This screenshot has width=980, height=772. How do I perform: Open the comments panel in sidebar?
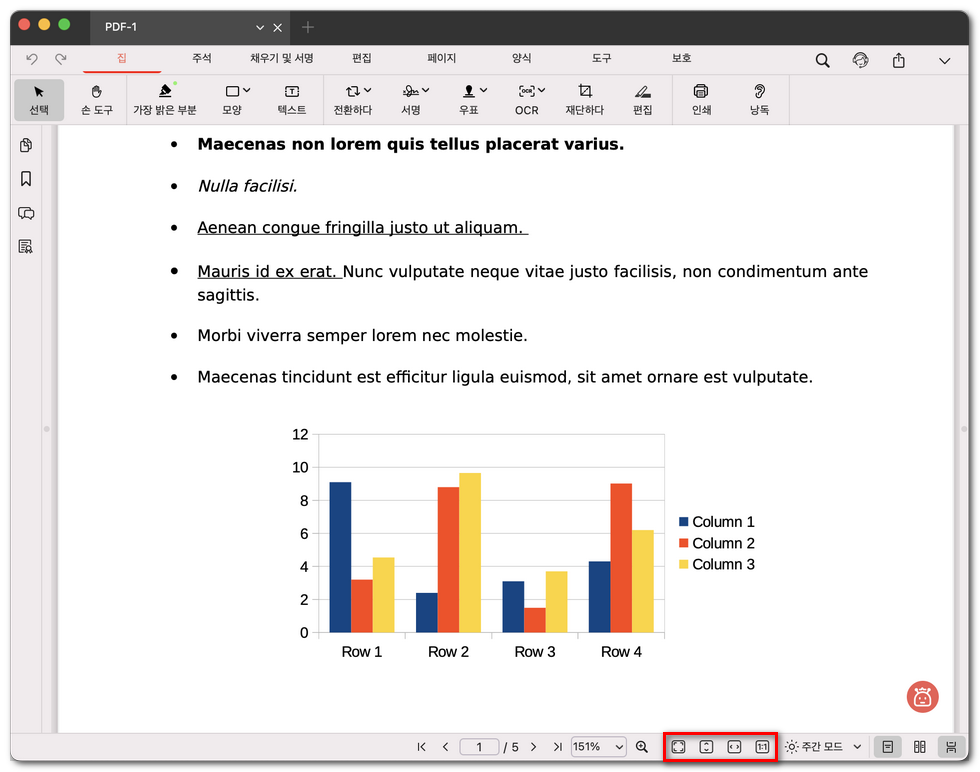point(26,213)
